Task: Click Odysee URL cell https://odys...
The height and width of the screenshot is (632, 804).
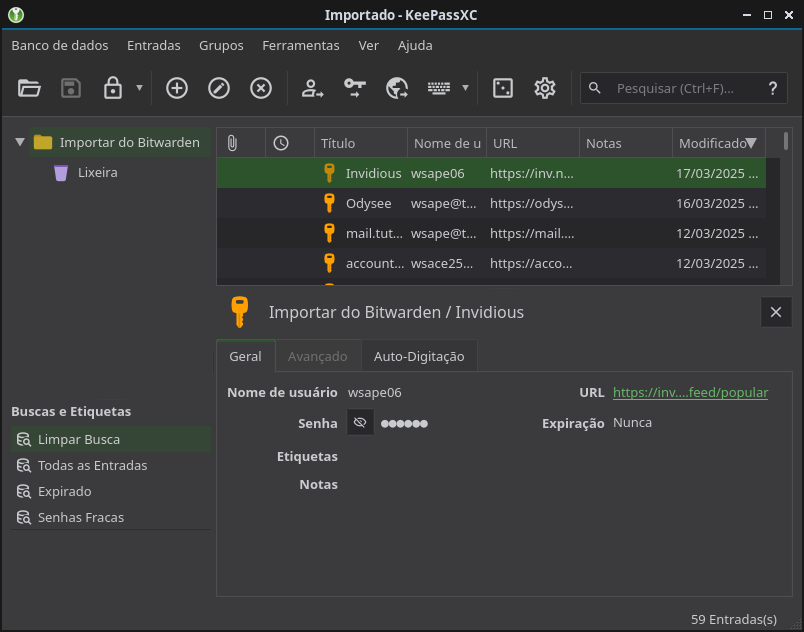Action: click(x=531, y=203)
